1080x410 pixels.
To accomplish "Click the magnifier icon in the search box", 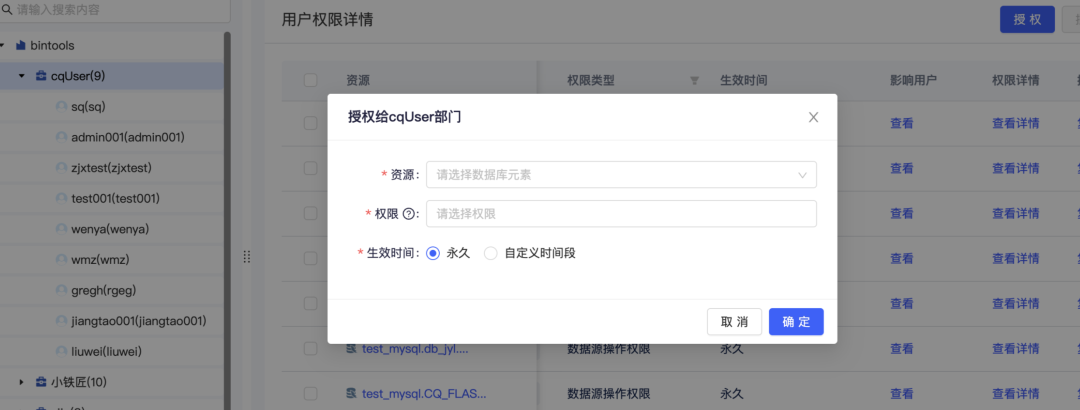I will point(8,11).
